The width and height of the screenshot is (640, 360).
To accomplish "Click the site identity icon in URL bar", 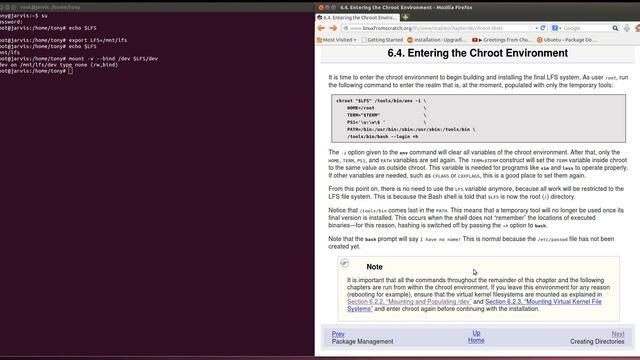I will click(346, 28).
